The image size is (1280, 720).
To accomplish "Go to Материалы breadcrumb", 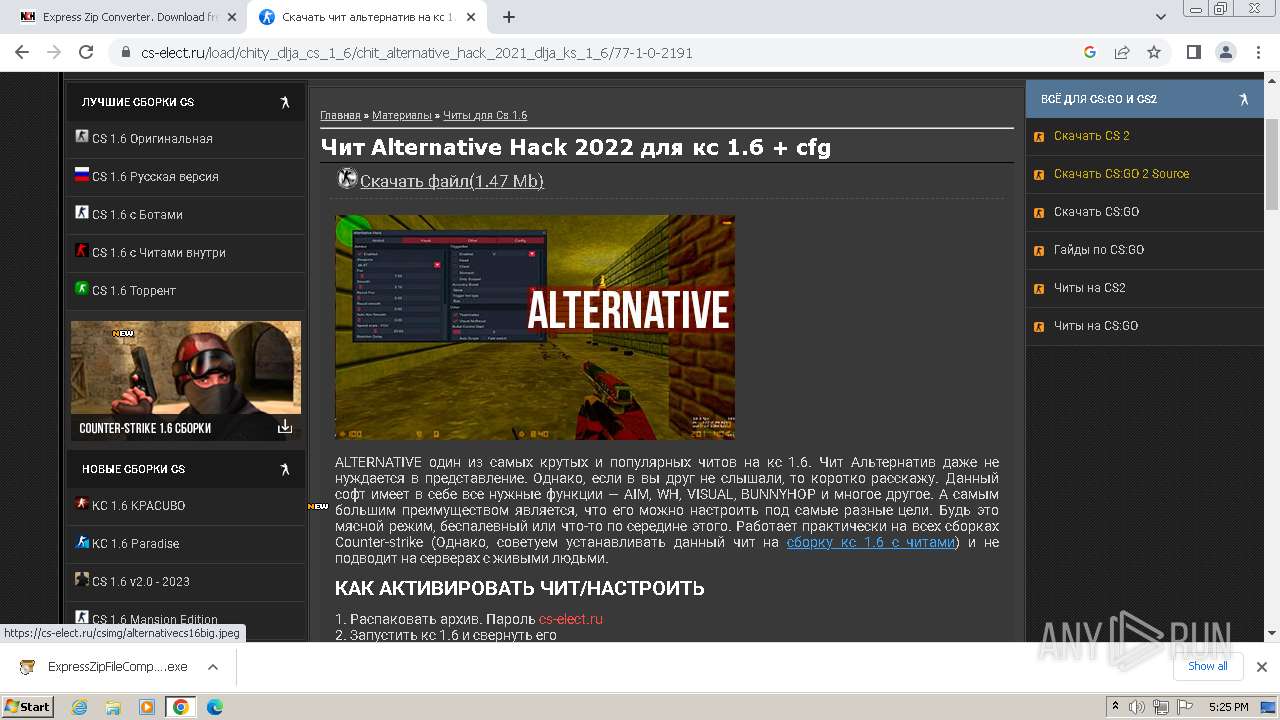I will (402, 116).
